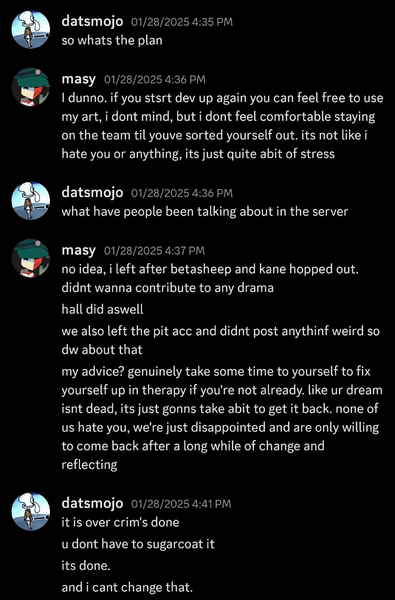Open datsmojo username above 'so whats the plan'
395x600 pixels.
click(x=92, y=21)
